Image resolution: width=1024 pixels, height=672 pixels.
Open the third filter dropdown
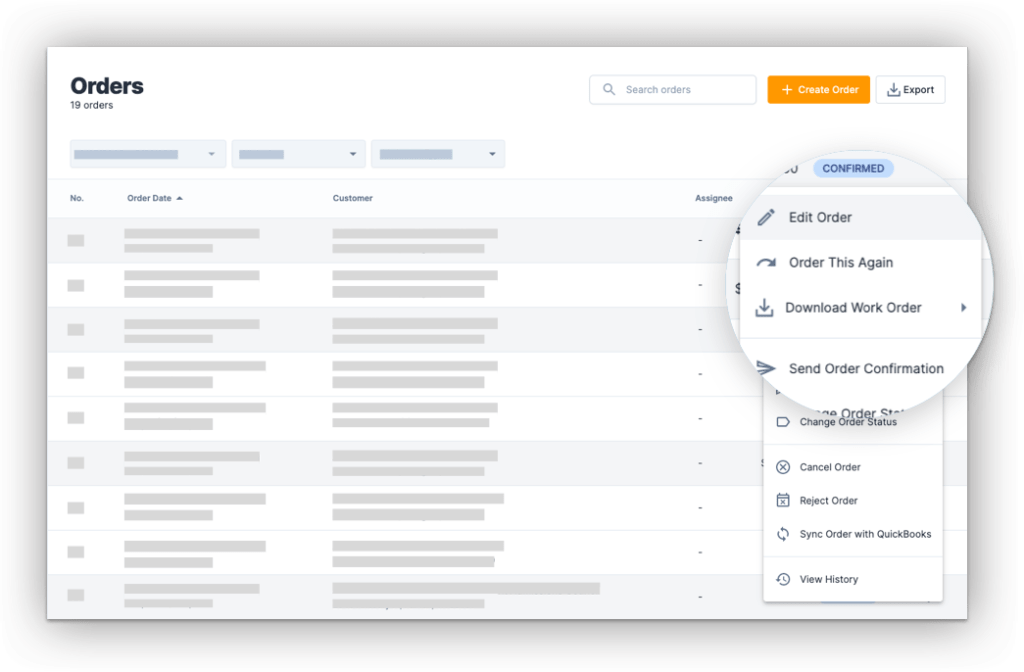pos(438,154)
